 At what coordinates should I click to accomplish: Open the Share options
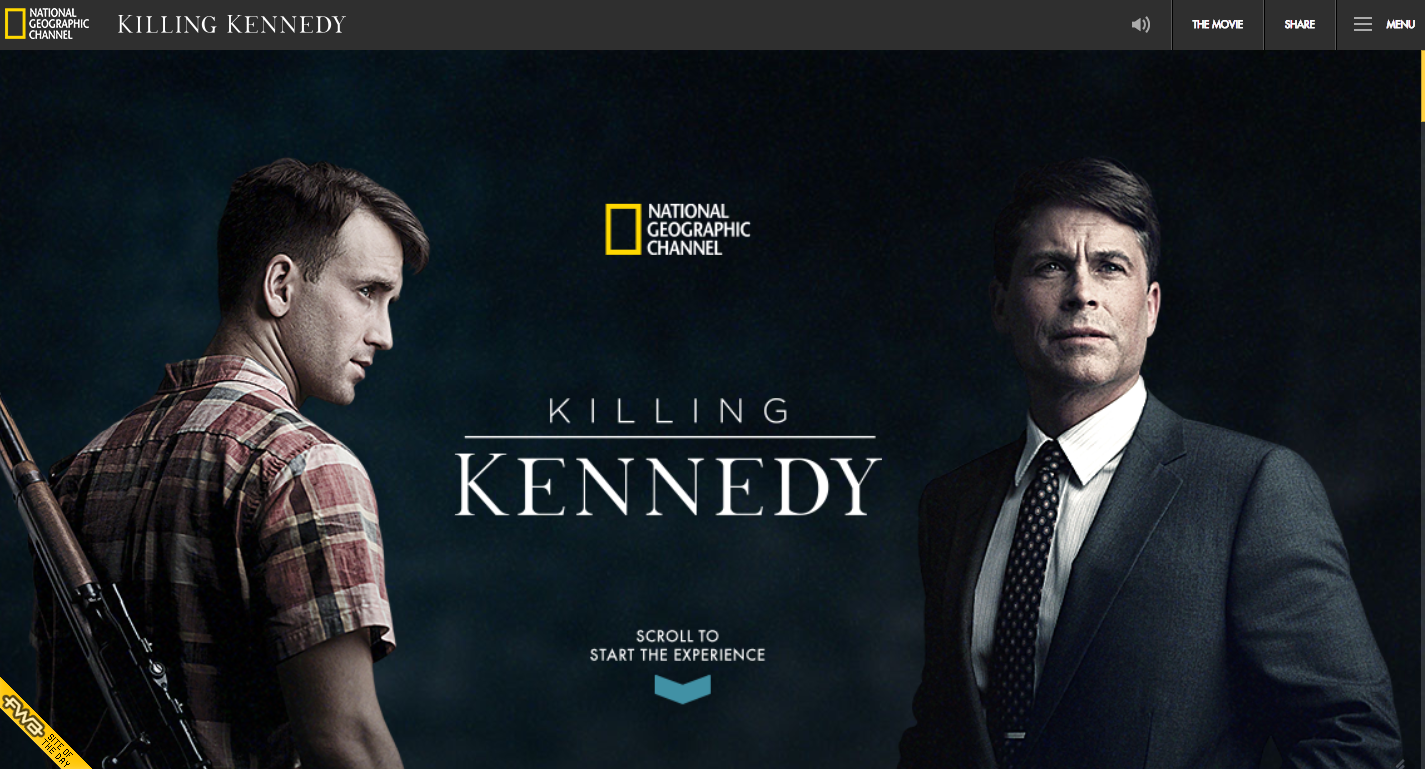[x=1299, y=25]
